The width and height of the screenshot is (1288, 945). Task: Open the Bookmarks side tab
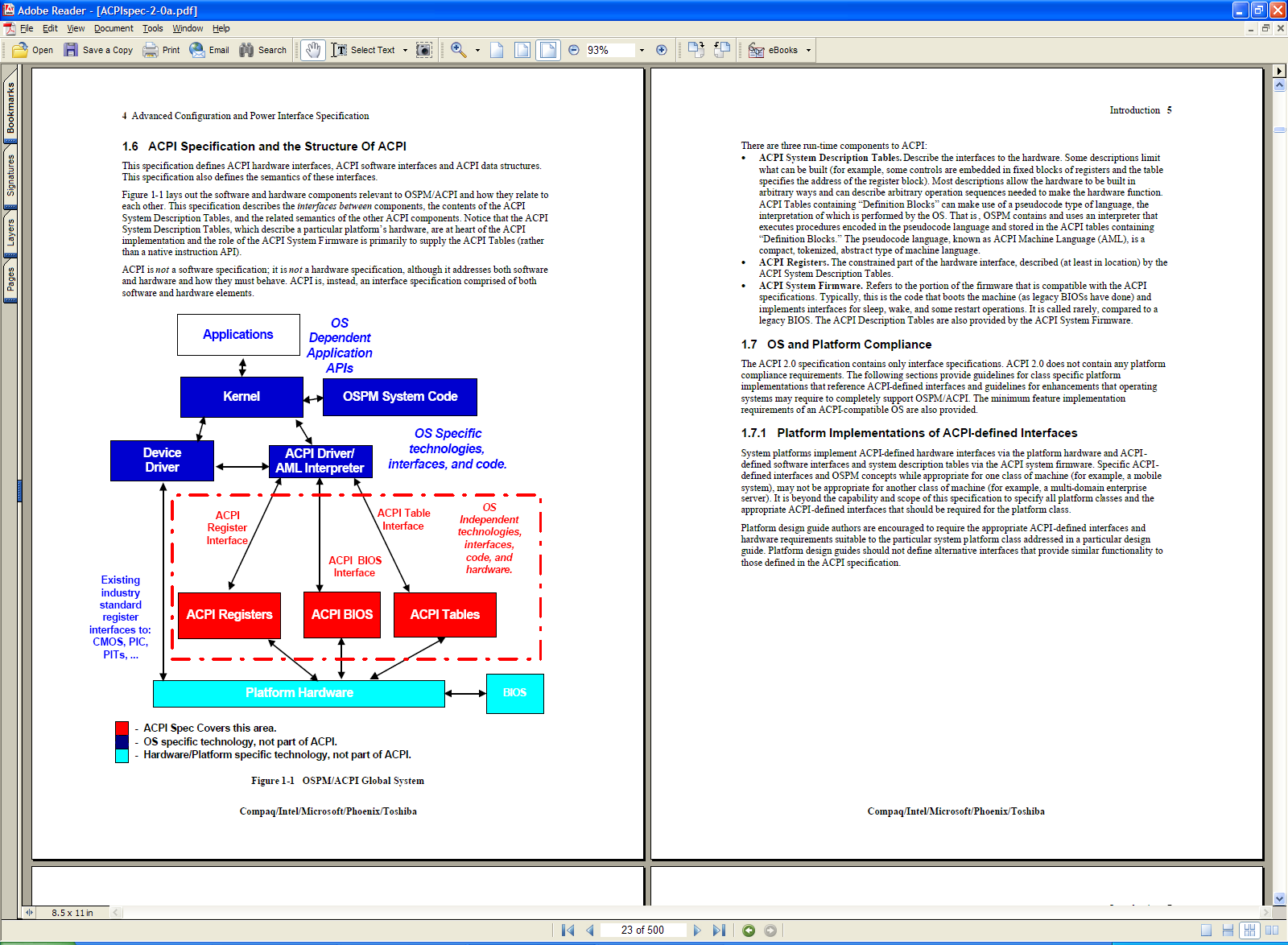10,109
